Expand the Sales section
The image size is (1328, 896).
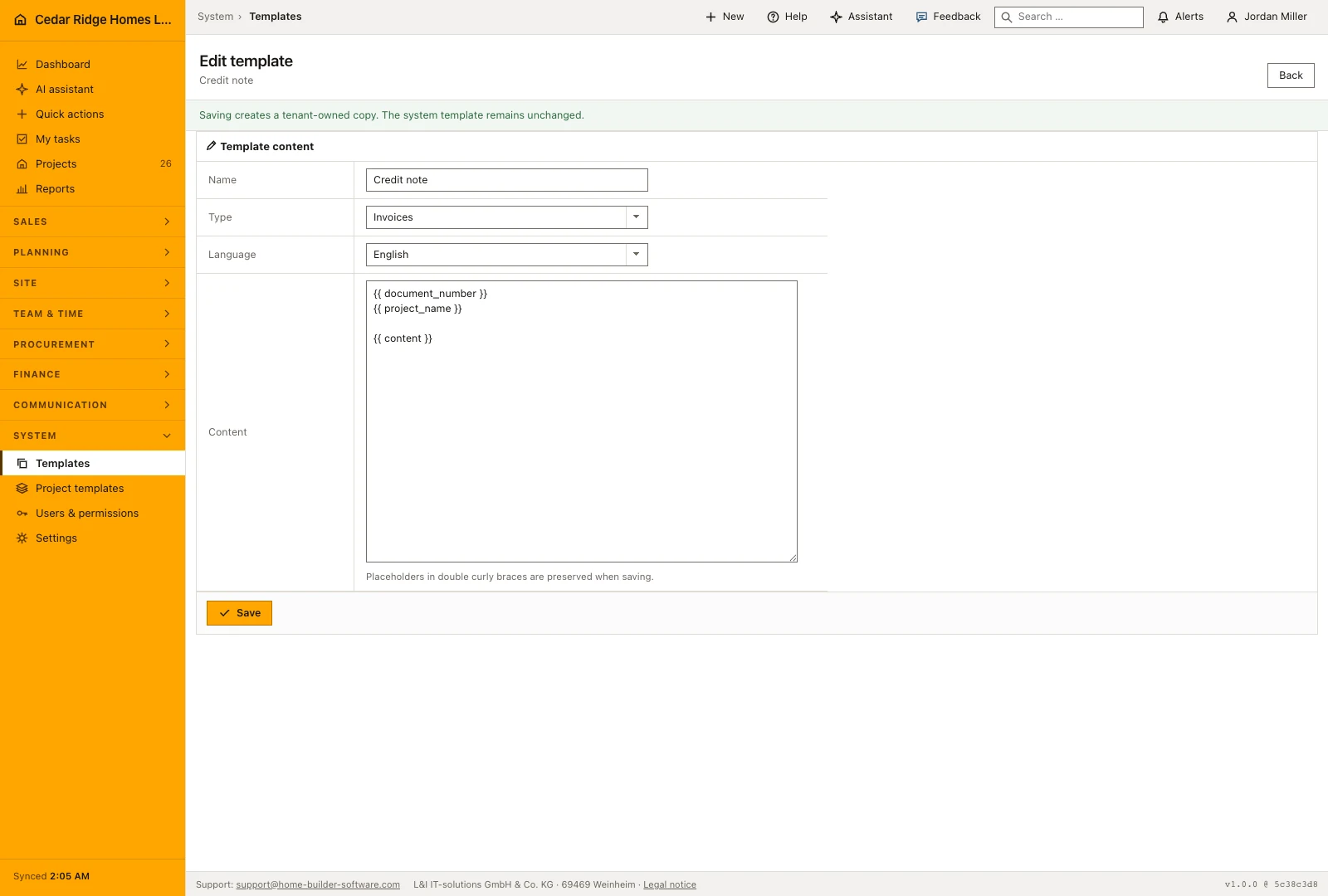click(92, 222)
